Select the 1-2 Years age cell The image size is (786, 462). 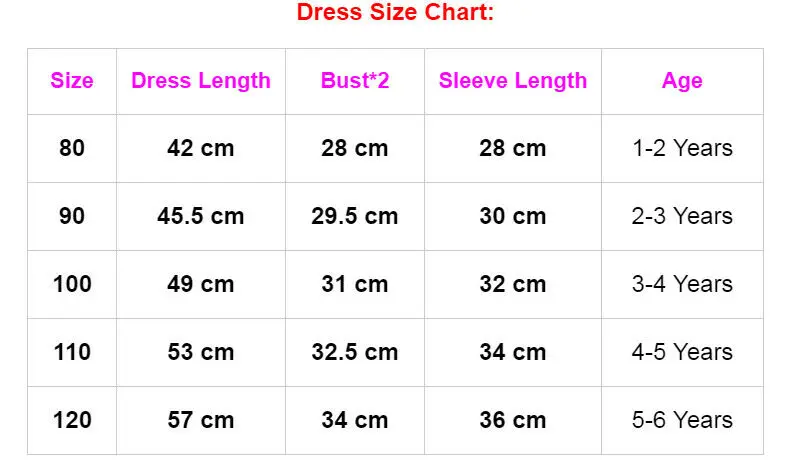[682, 149]
